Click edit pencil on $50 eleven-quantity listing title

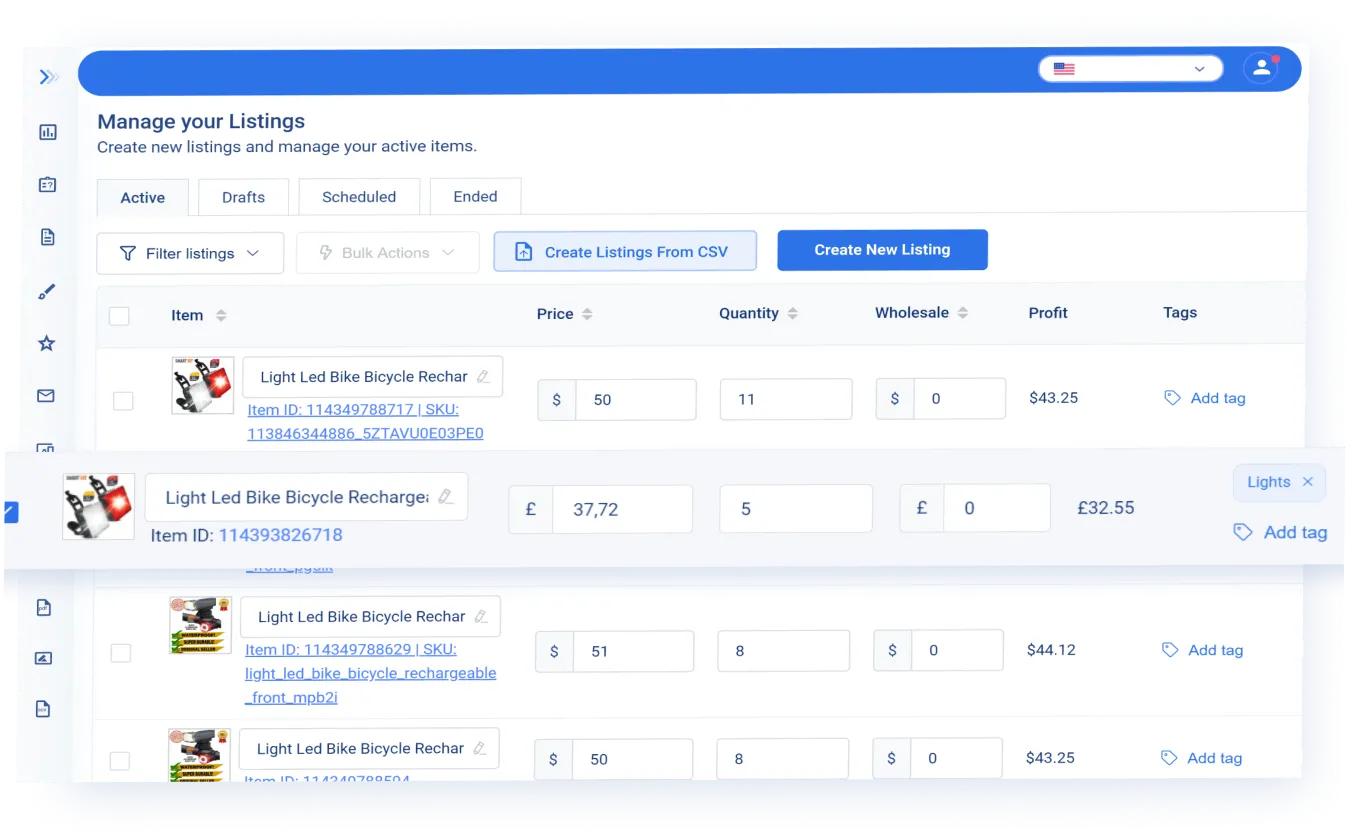pos(484,377)
